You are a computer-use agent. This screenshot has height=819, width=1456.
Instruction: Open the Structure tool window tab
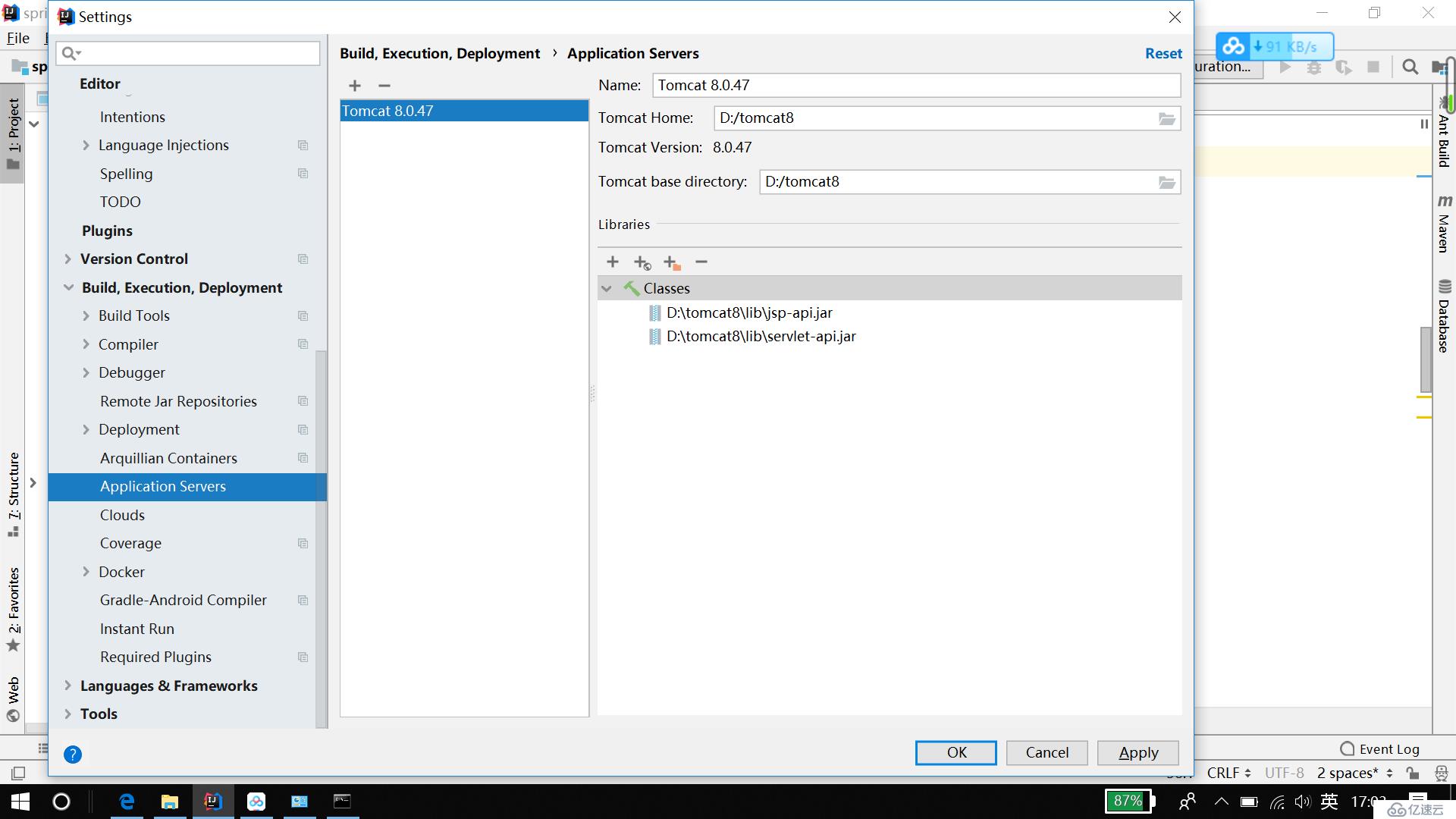13,494
